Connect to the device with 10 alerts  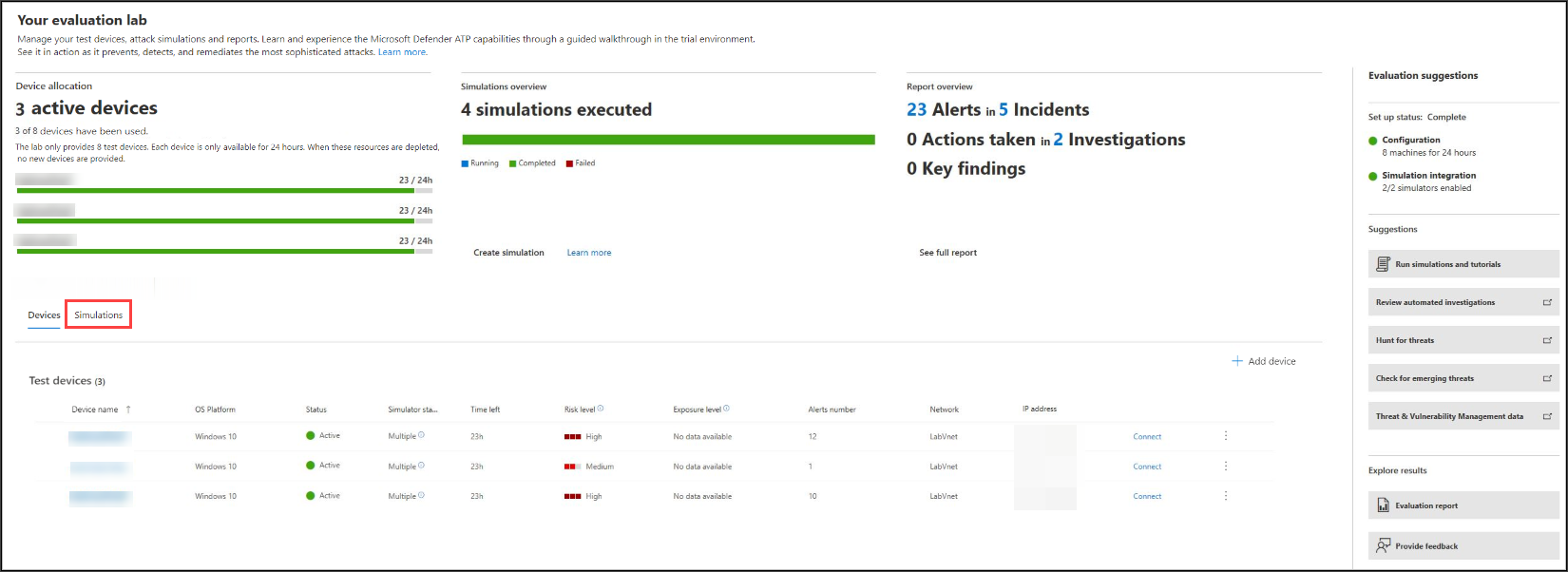[x=1147, y=496]
